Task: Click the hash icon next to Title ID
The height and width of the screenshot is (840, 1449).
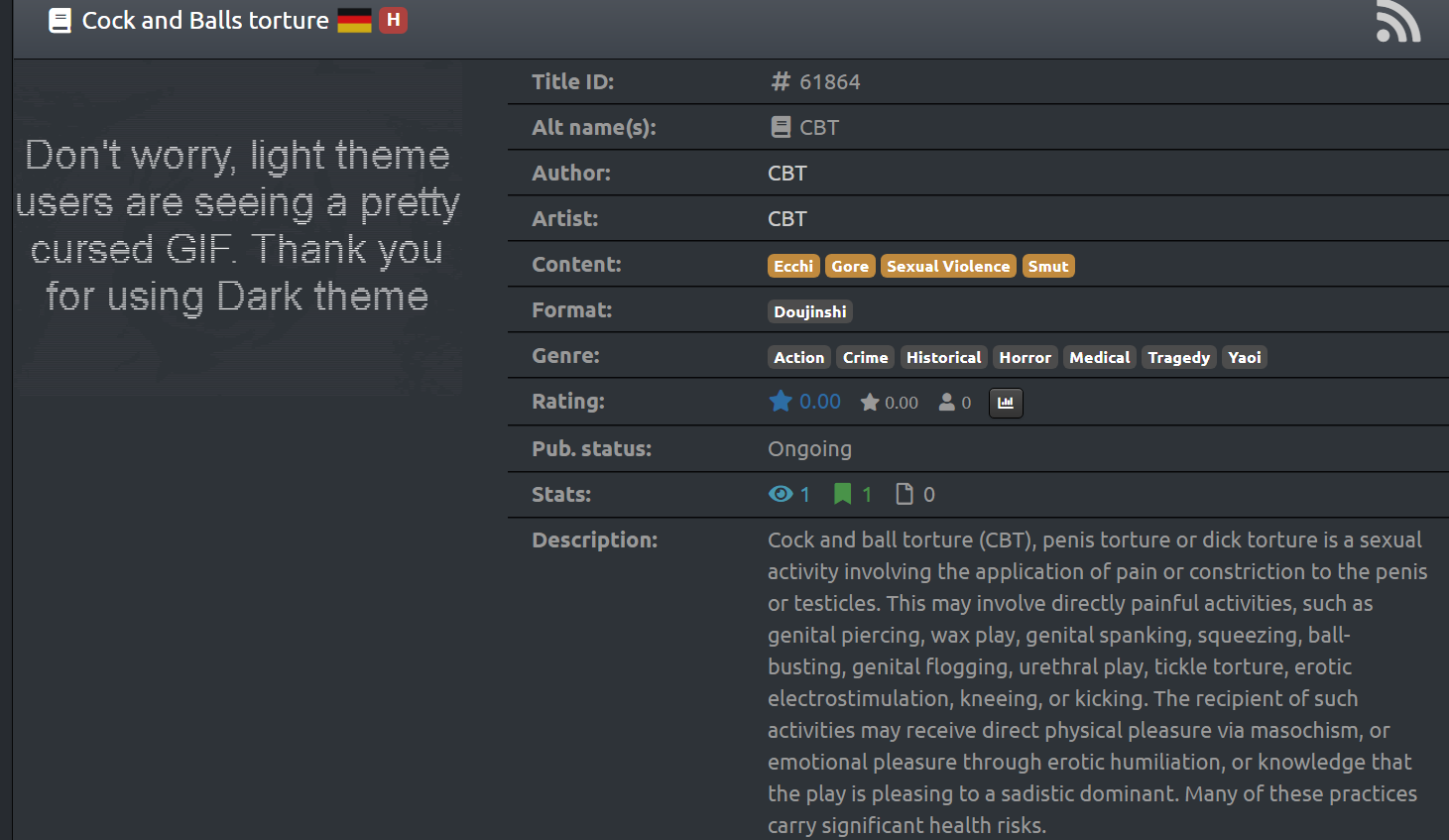Action: click(781, 82)
